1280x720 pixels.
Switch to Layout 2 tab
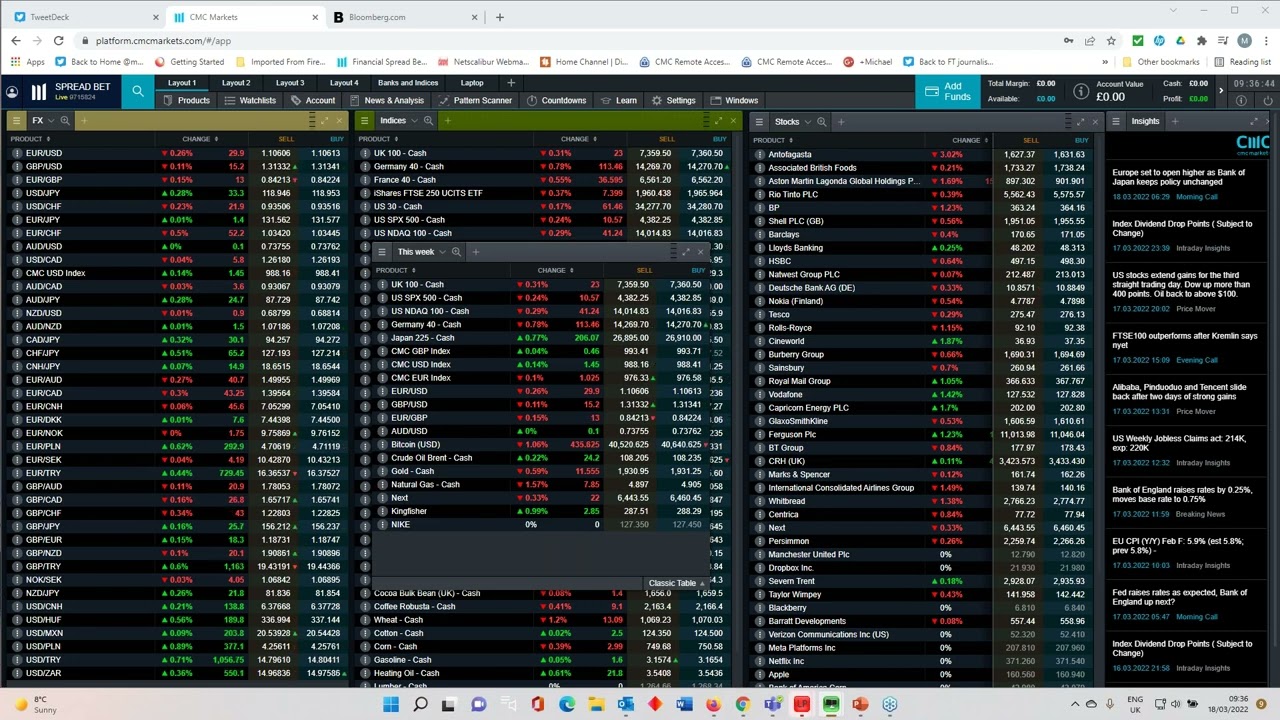coord(236,83)
